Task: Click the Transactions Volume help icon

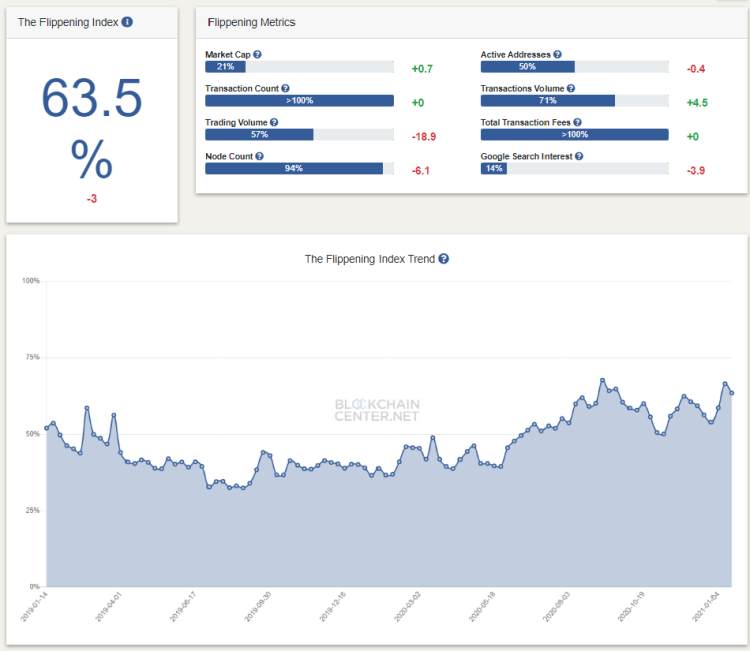Action: pyautogui.click(x=571, y=88)
